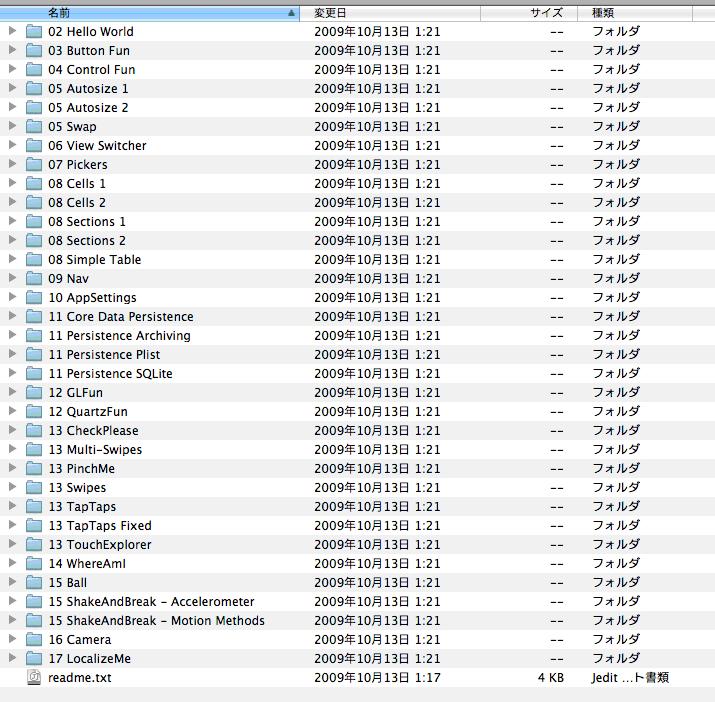Click the 07 Pickers folder icon
This screenshot has height=702, width=715.
point(34,165)
